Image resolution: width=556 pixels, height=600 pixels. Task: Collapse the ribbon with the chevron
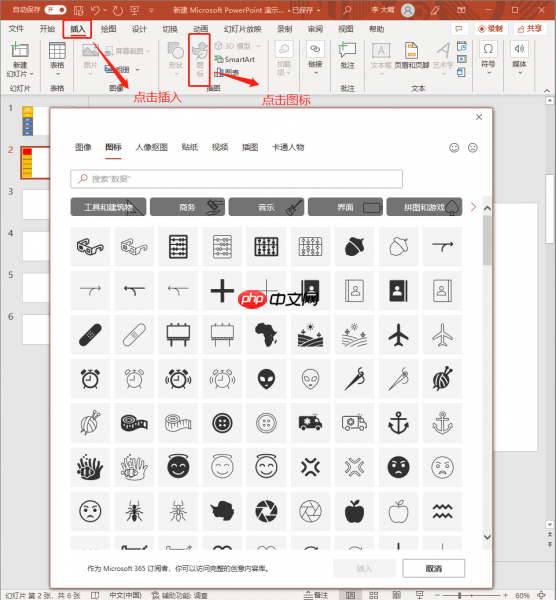tap(547, 90)
